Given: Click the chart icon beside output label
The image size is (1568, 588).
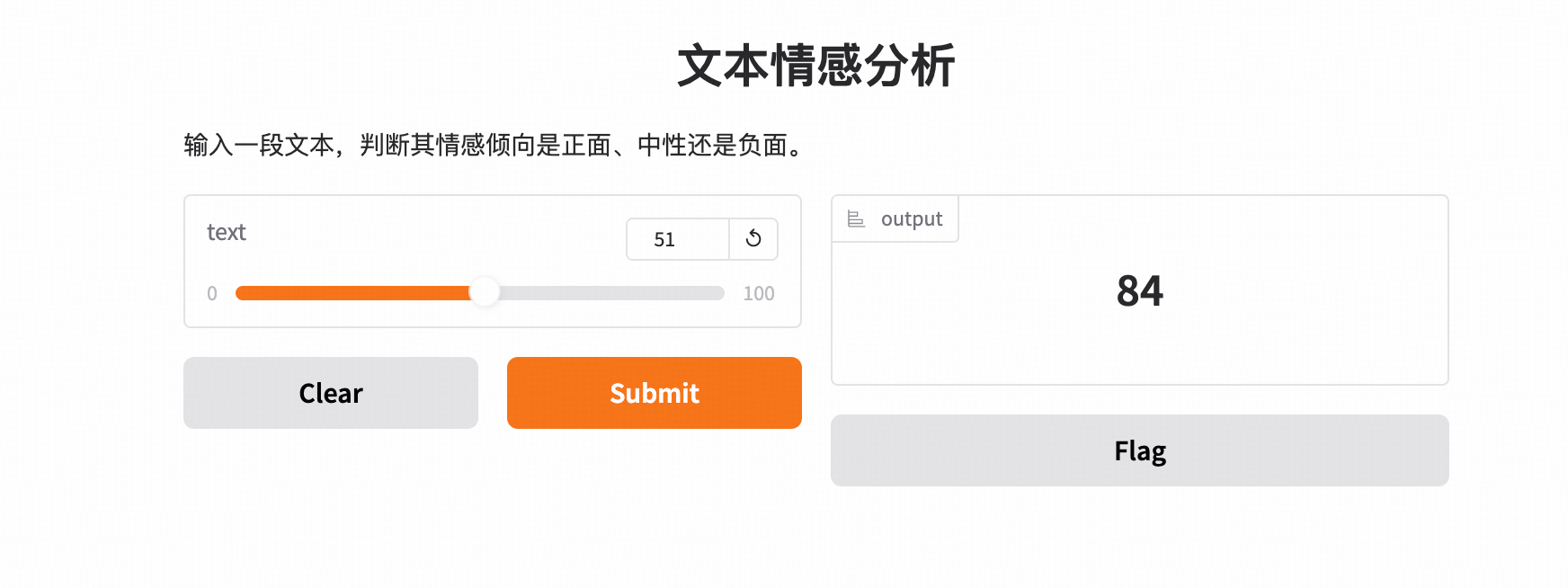Looking at the screenshot, I should click(x=857, y=219).
